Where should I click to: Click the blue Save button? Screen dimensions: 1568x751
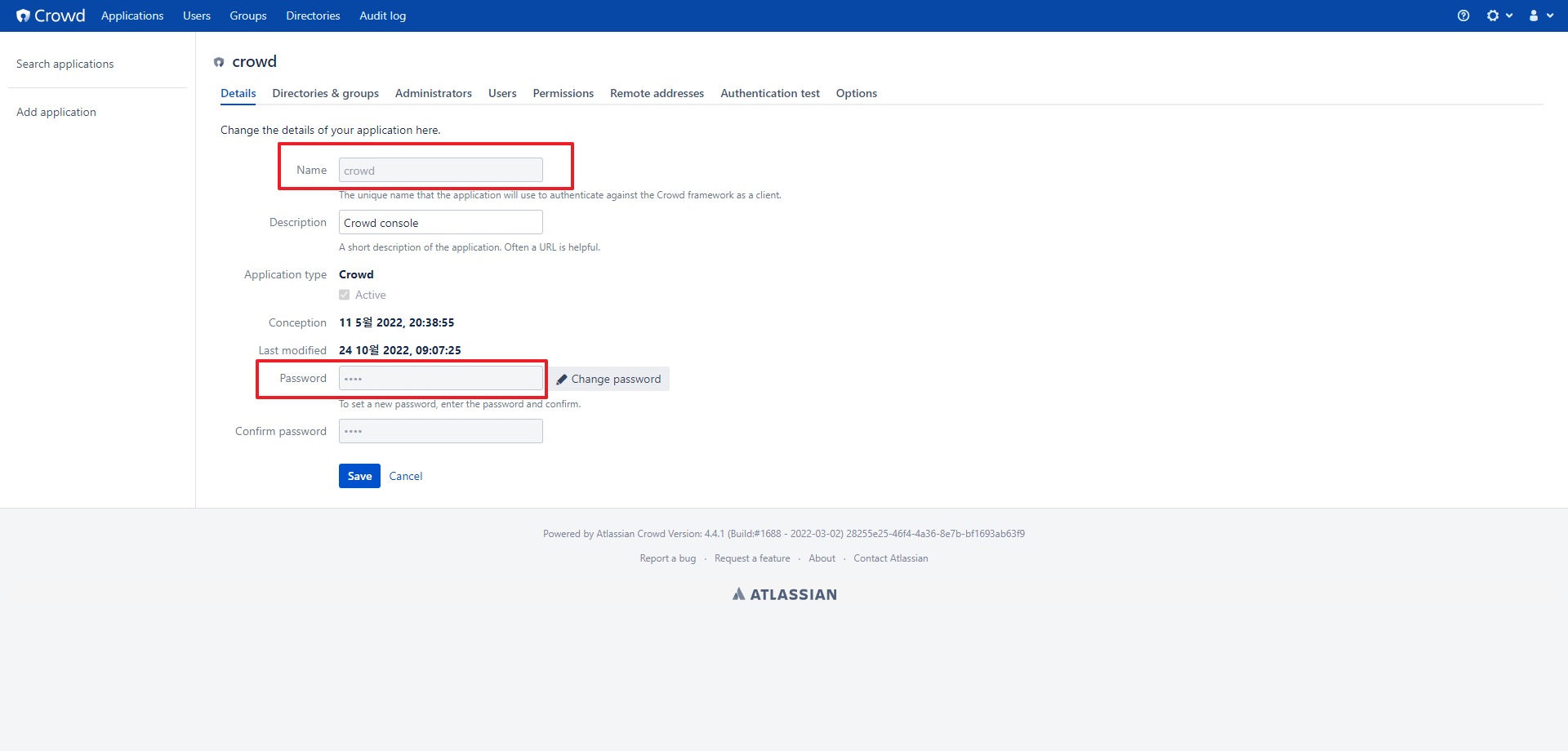coord(359,476)
